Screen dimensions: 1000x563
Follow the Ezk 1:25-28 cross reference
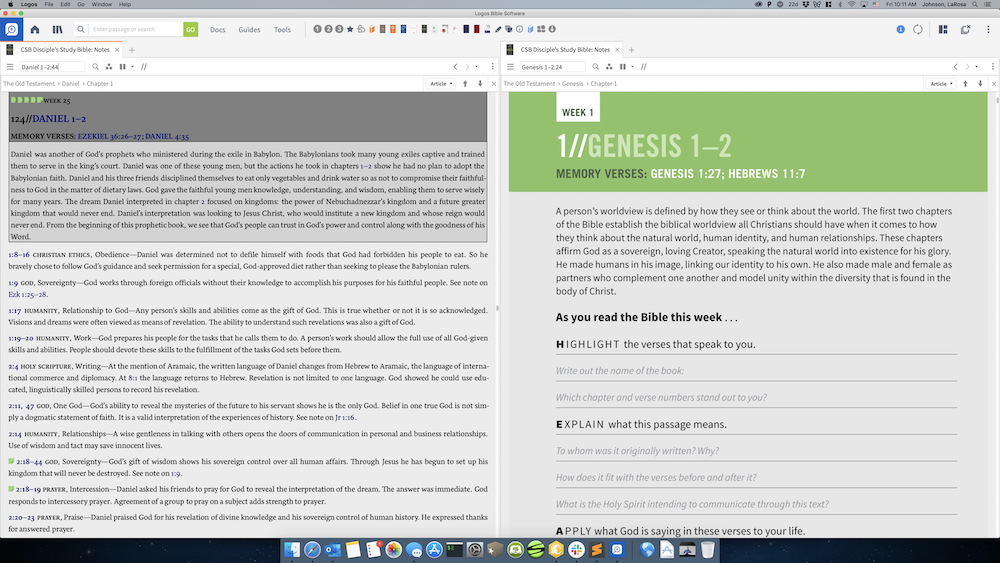click(27, 295)
